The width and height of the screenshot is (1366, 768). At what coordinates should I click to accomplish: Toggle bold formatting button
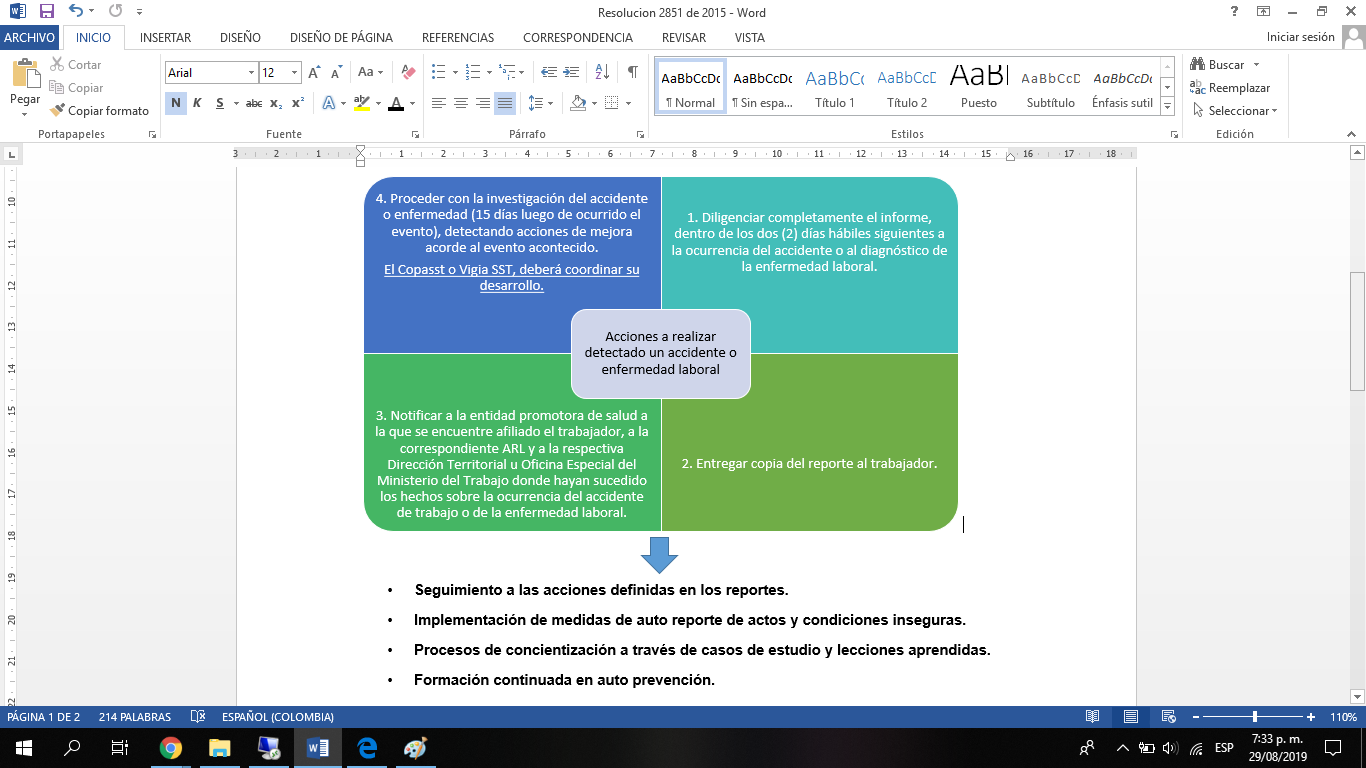click(176, 103)
